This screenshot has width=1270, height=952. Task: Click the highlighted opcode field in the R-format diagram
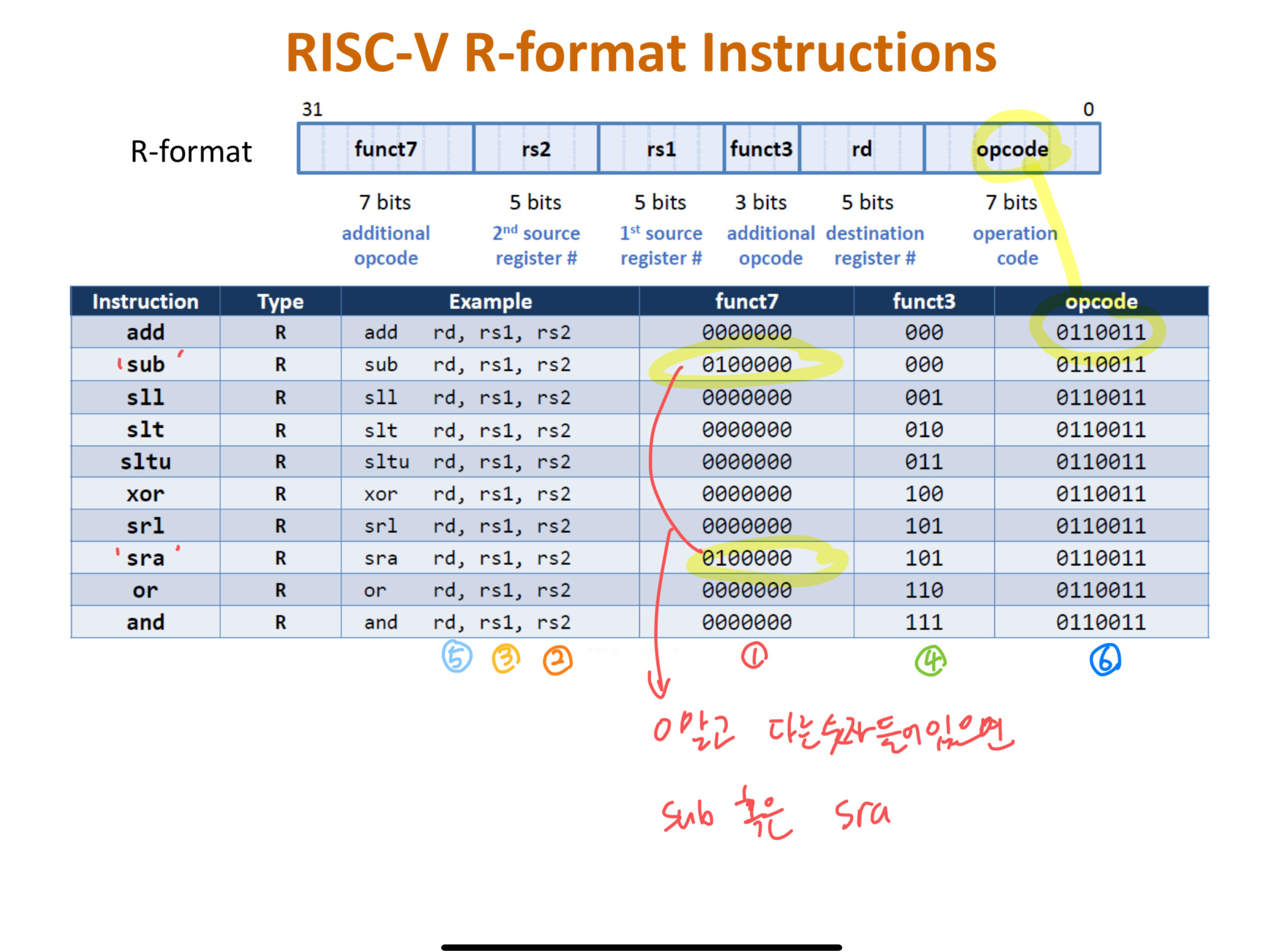1011,149
